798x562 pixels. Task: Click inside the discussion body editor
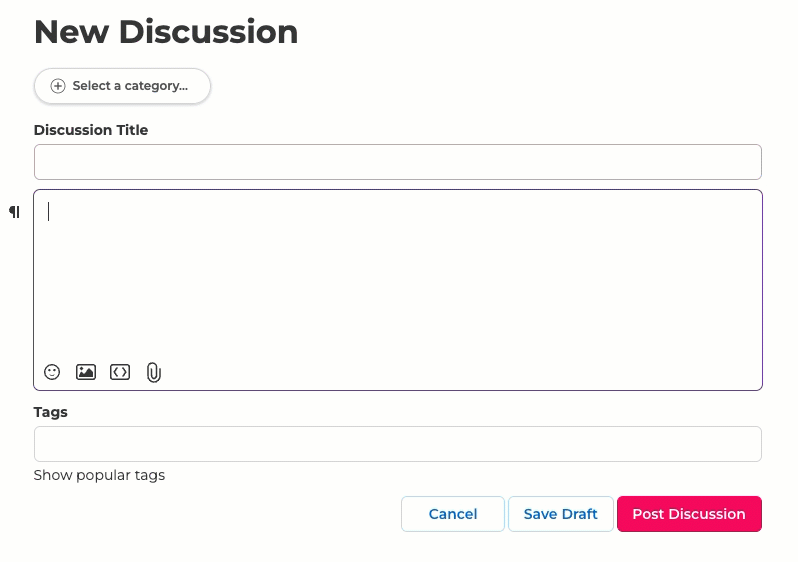(x=398, y=275)
